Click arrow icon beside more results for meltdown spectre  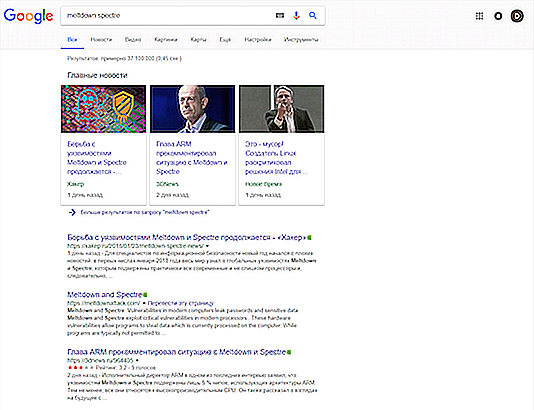coord(72,212)
